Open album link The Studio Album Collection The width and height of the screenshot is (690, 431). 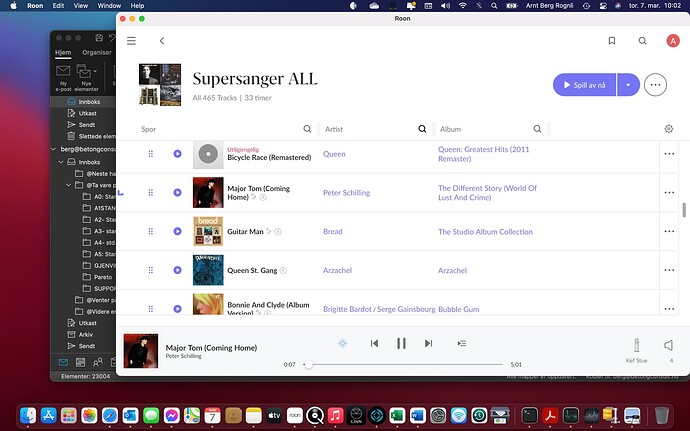pos(485,232)
